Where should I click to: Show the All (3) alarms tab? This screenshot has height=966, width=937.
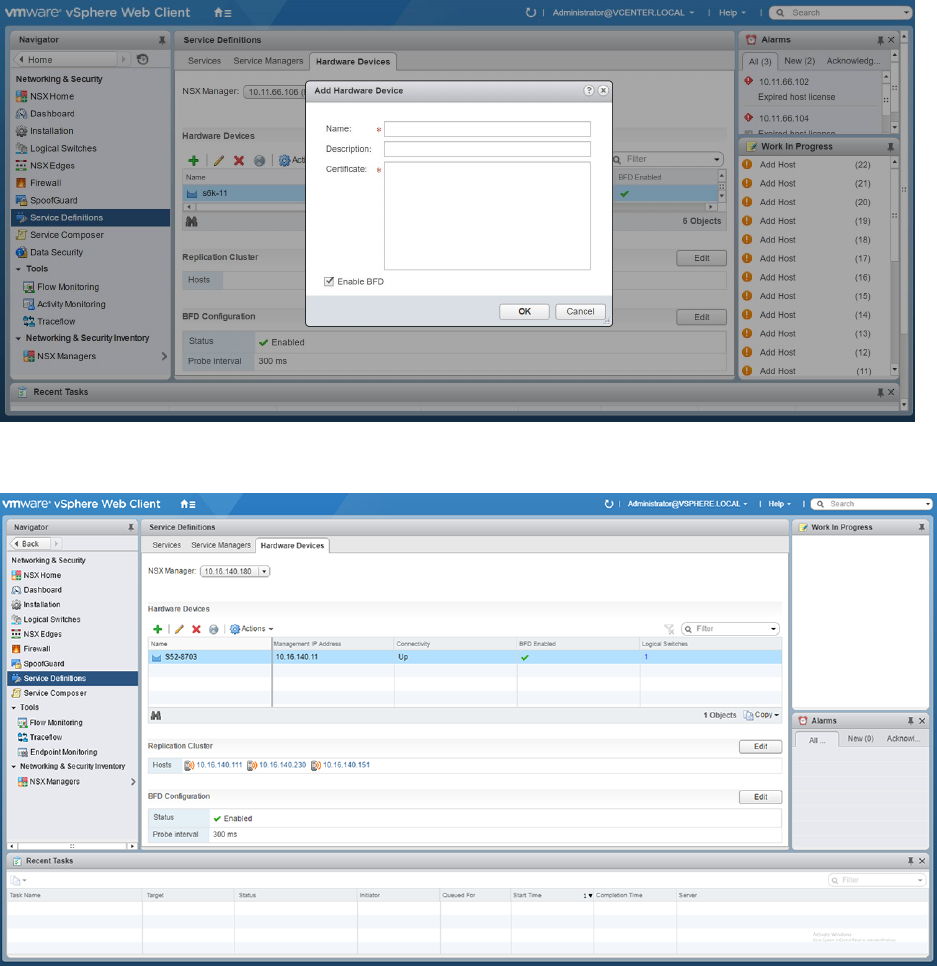[760, 62]
